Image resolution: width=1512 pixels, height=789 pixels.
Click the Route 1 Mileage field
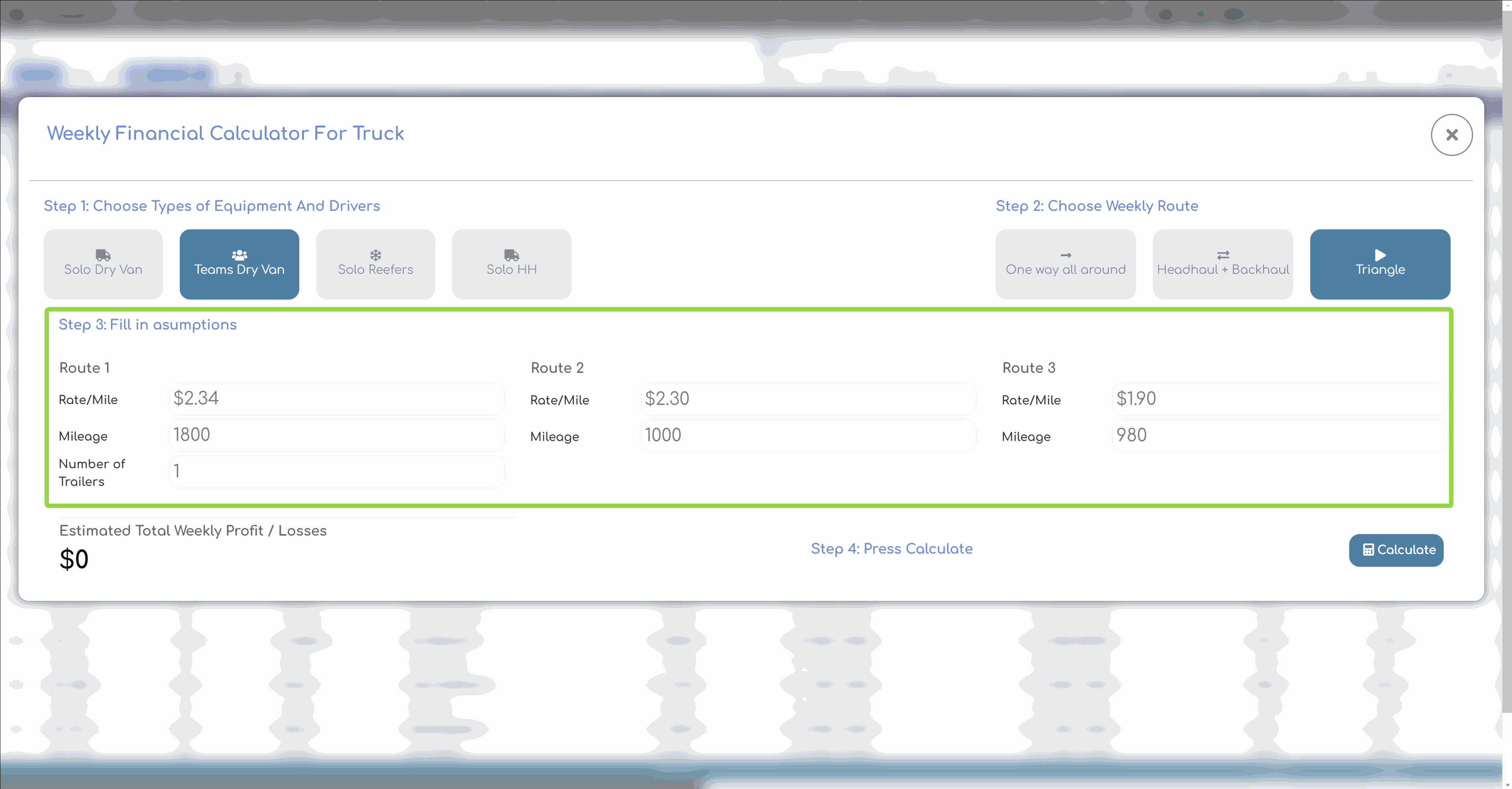[x=336, y=435]
